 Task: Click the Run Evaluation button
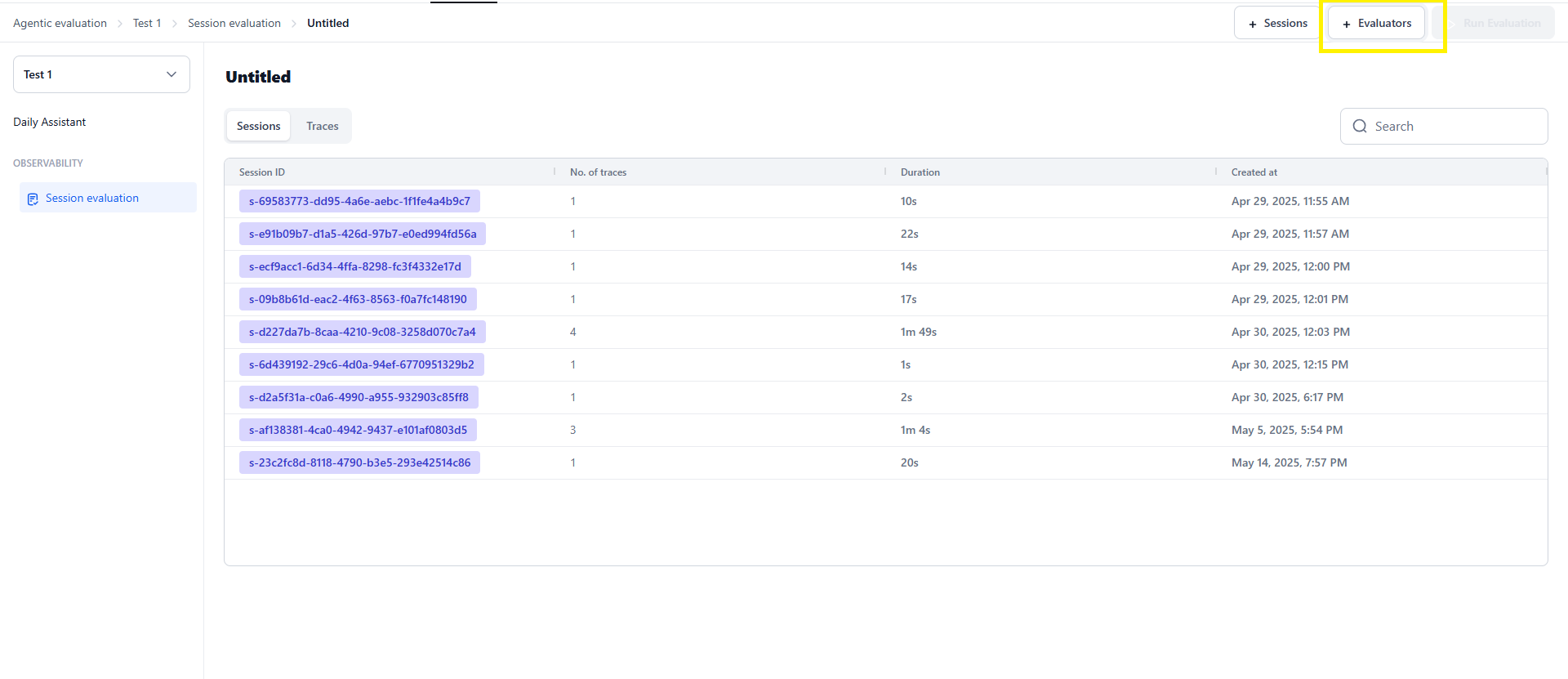tap(1494, 23)
